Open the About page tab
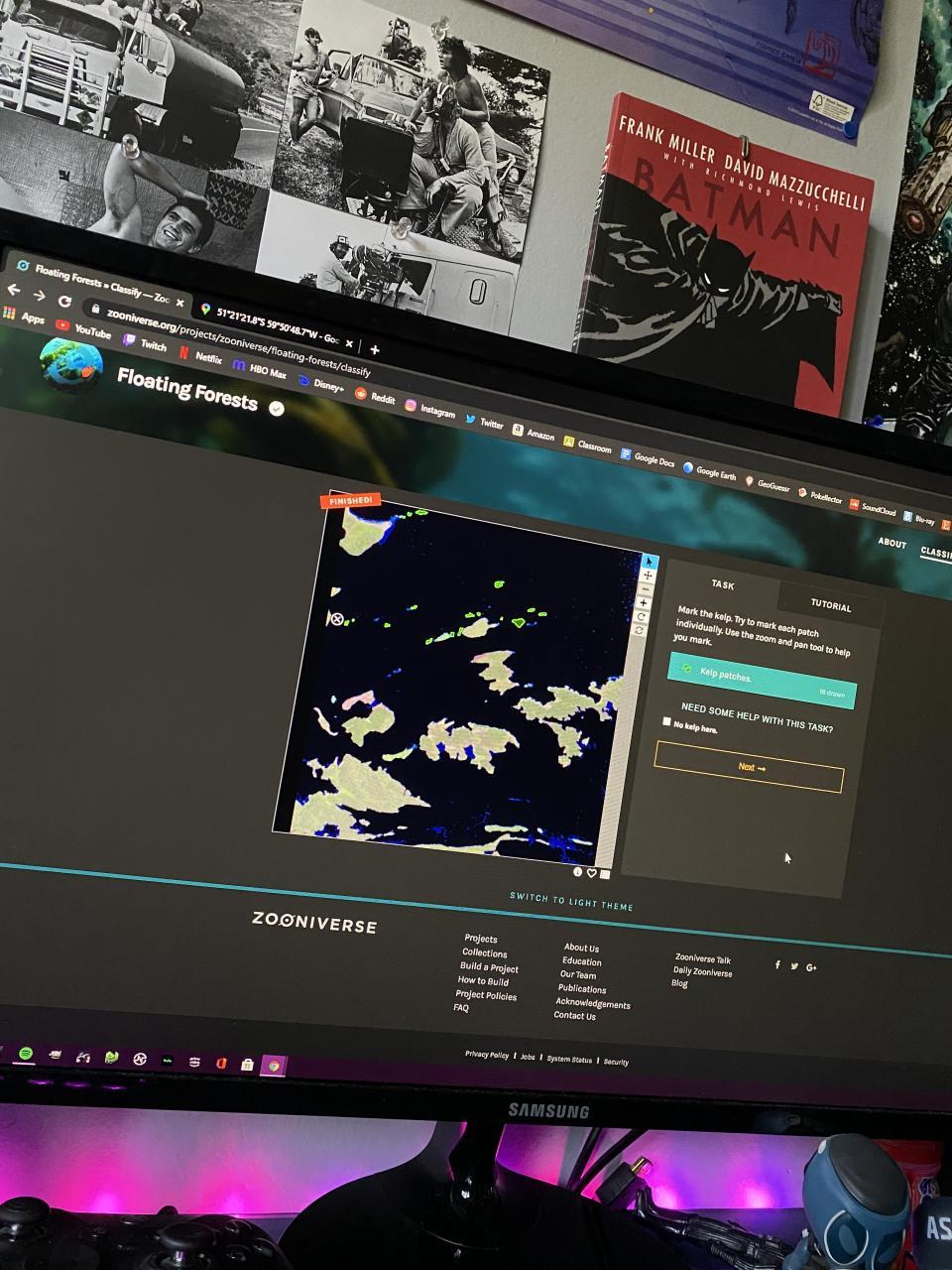 click(892, 543)
